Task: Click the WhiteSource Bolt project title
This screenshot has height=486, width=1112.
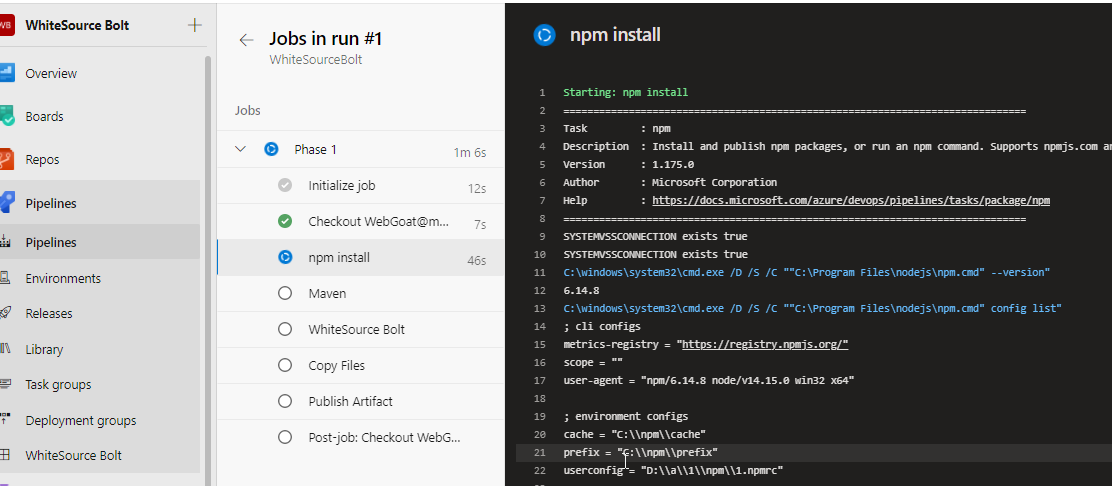Action: [77, 25]
